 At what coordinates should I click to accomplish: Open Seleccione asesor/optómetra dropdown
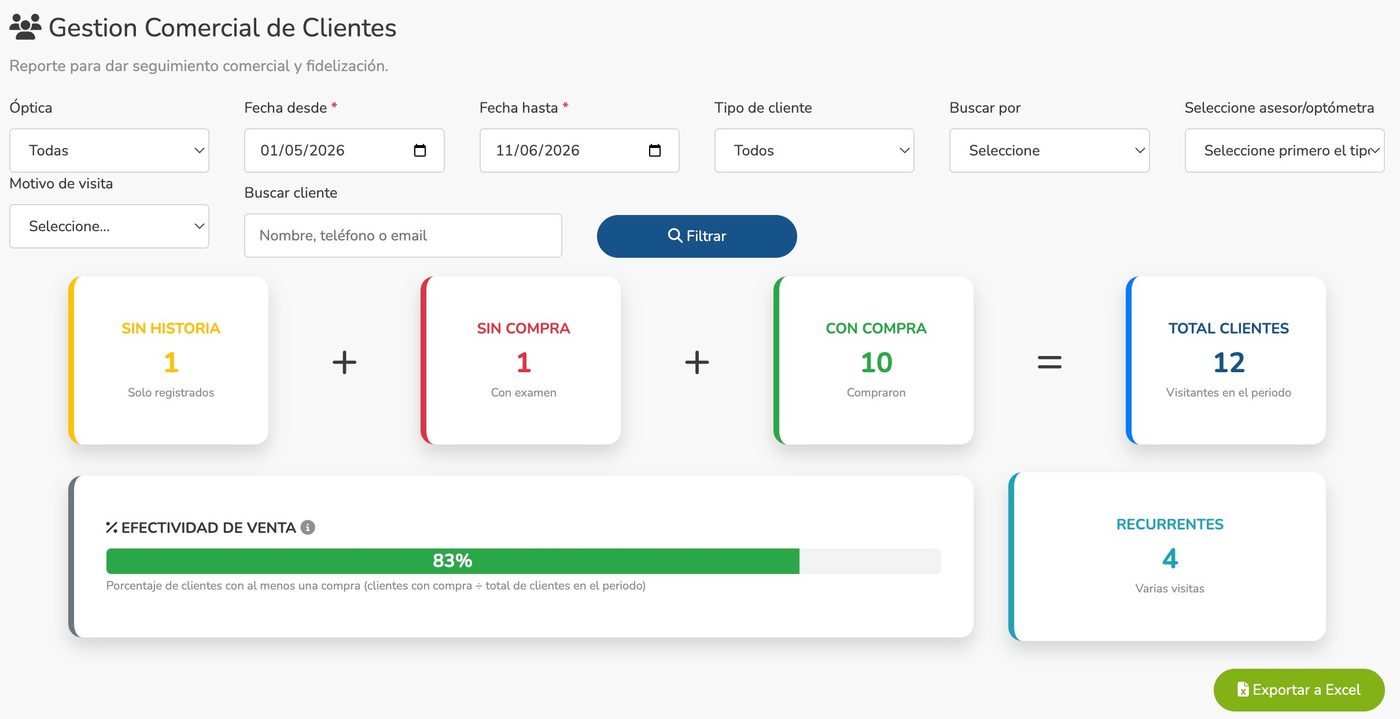pos(1284,150)
